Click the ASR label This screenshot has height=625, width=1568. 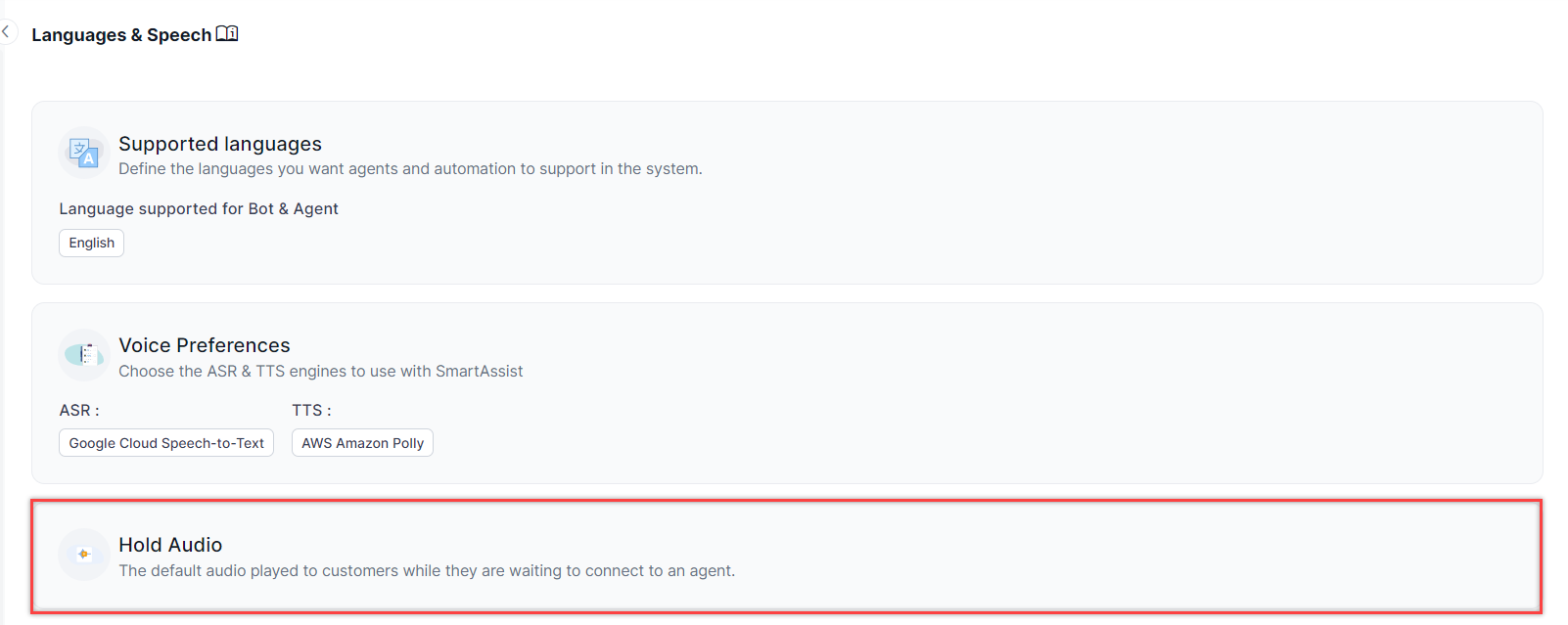click(x=79, y=411)
